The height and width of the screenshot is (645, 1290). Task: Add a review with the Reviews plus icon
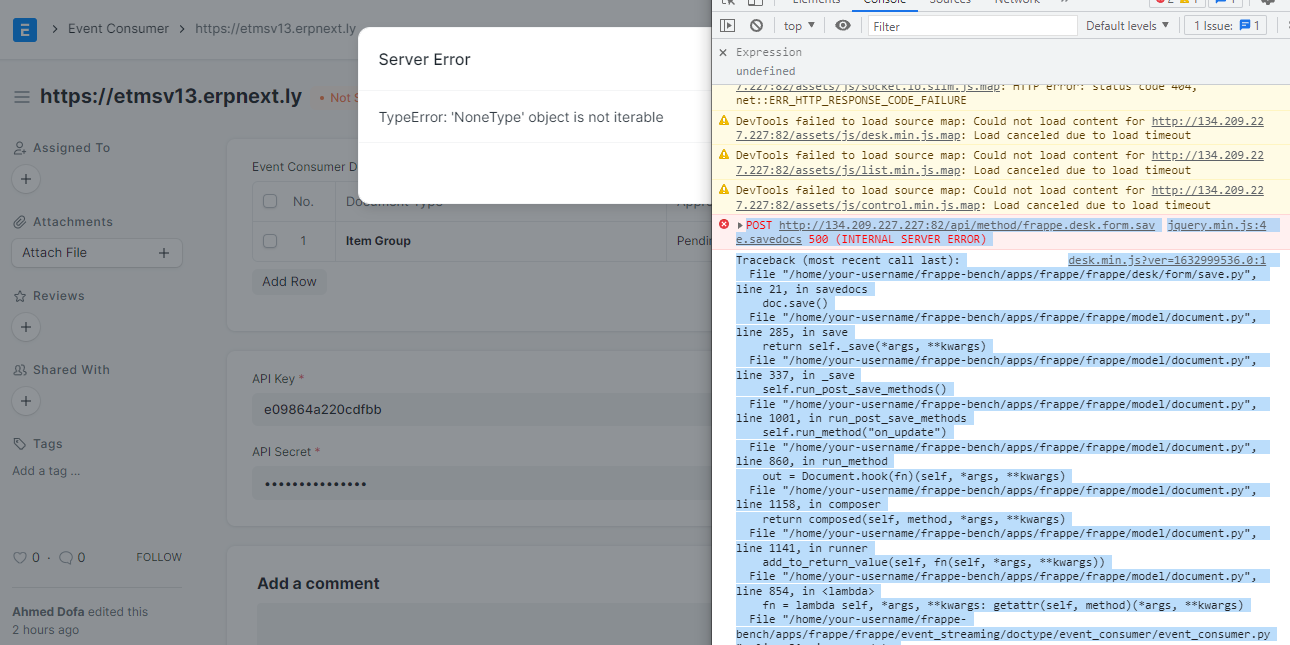coord(26,327)
